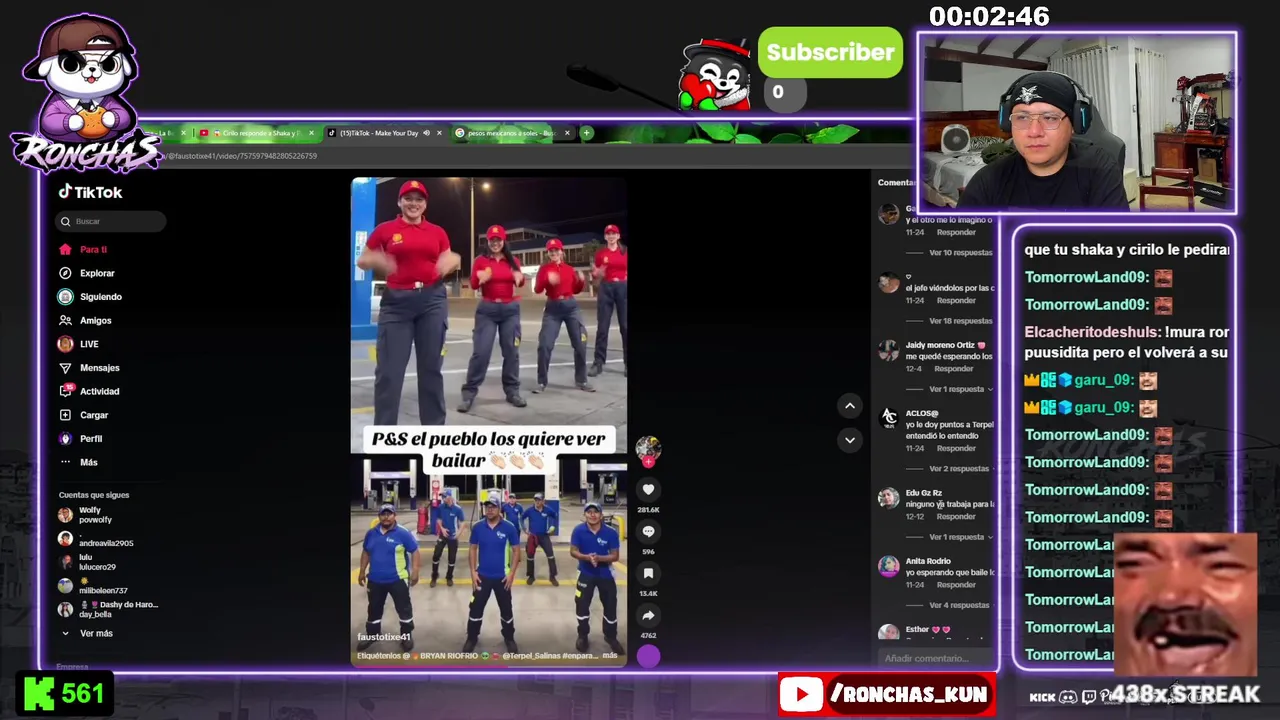Open Mensajes inbox

point(89,368)
